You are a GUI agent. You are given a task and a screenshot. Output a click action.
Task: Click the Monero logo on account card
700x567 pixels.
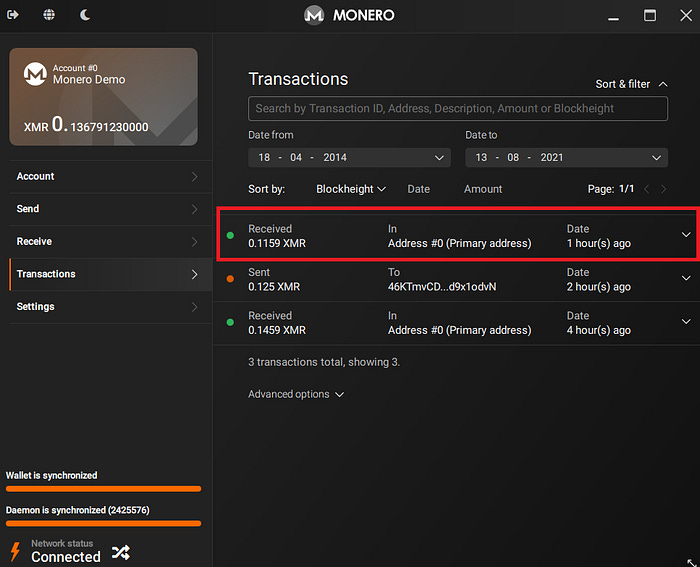(x=35, y=74)
